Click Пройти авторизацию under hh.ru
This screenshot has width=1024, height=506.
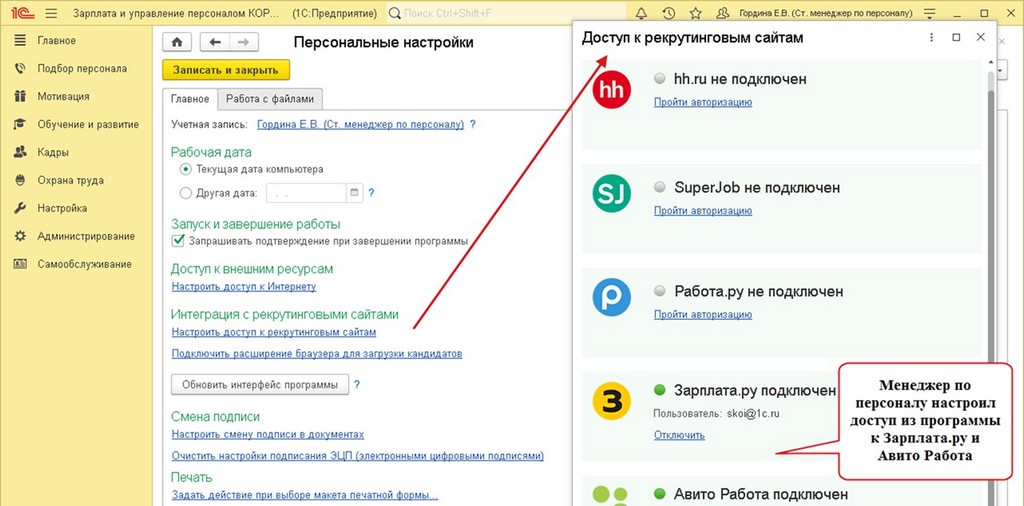703,102
